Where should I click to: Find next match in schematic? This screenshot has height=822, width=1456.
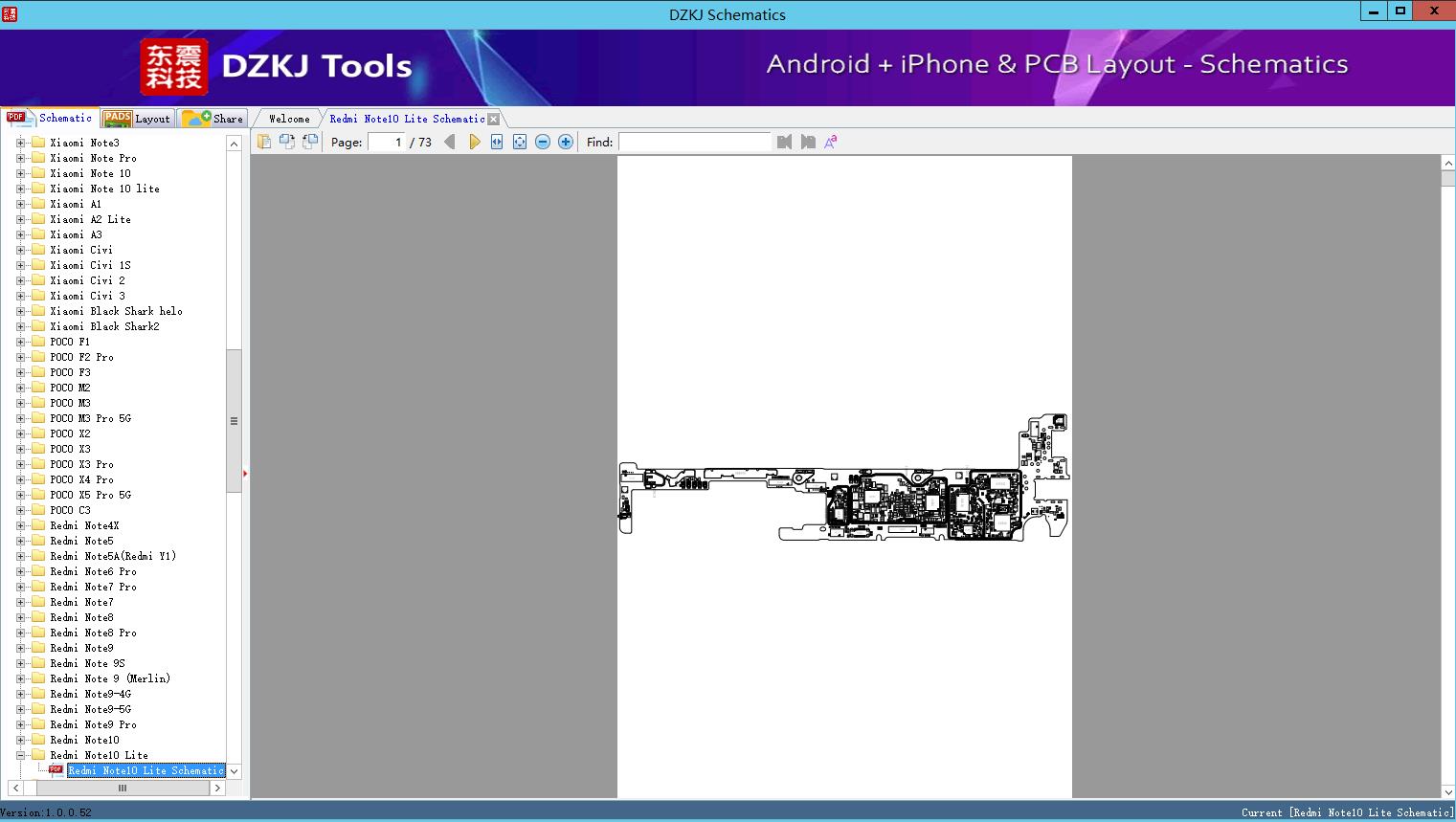click(808, 142)
